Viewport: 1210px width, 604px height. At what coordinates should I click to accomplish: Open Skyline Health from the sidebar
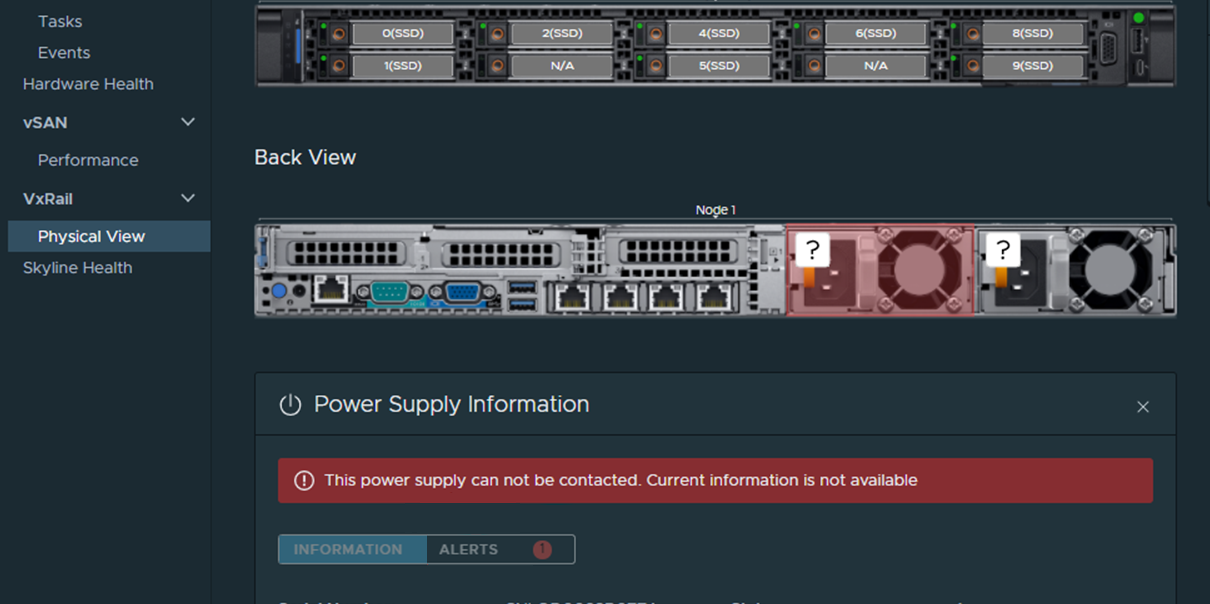(x=77, y=267)
